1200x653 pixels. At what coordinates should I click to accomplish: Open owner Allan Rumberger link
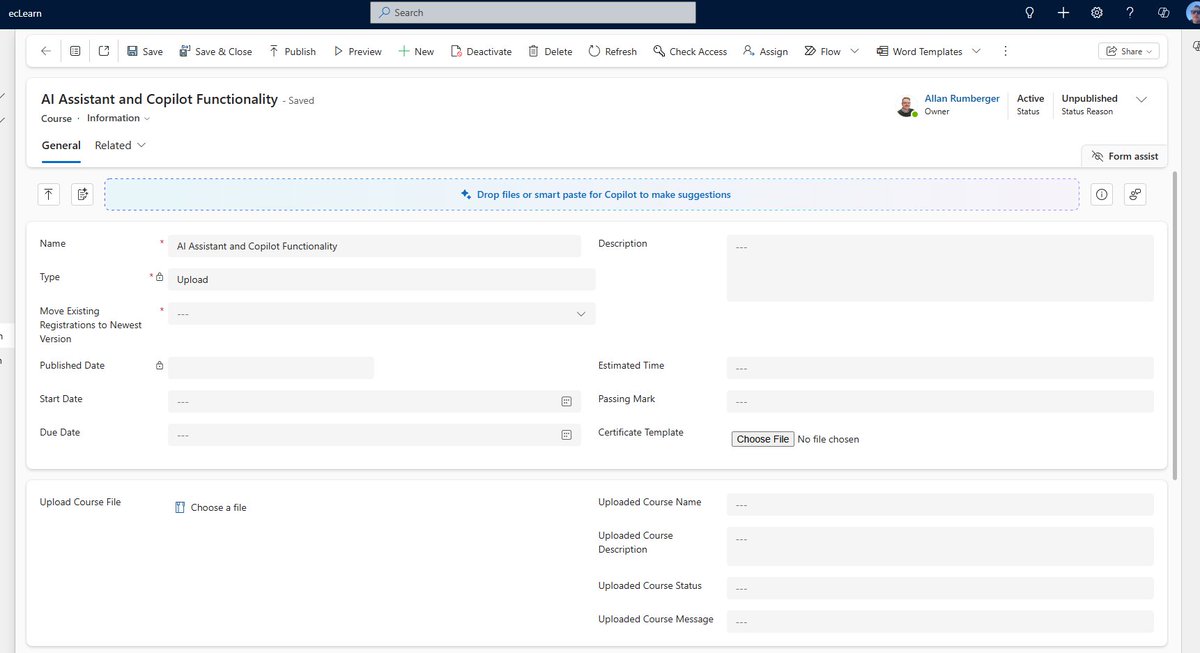pos(962,98)
